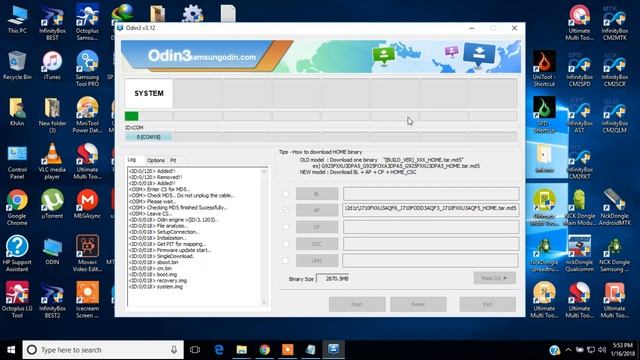Open Google Chrome desktop shortcut

click(17, 208)
